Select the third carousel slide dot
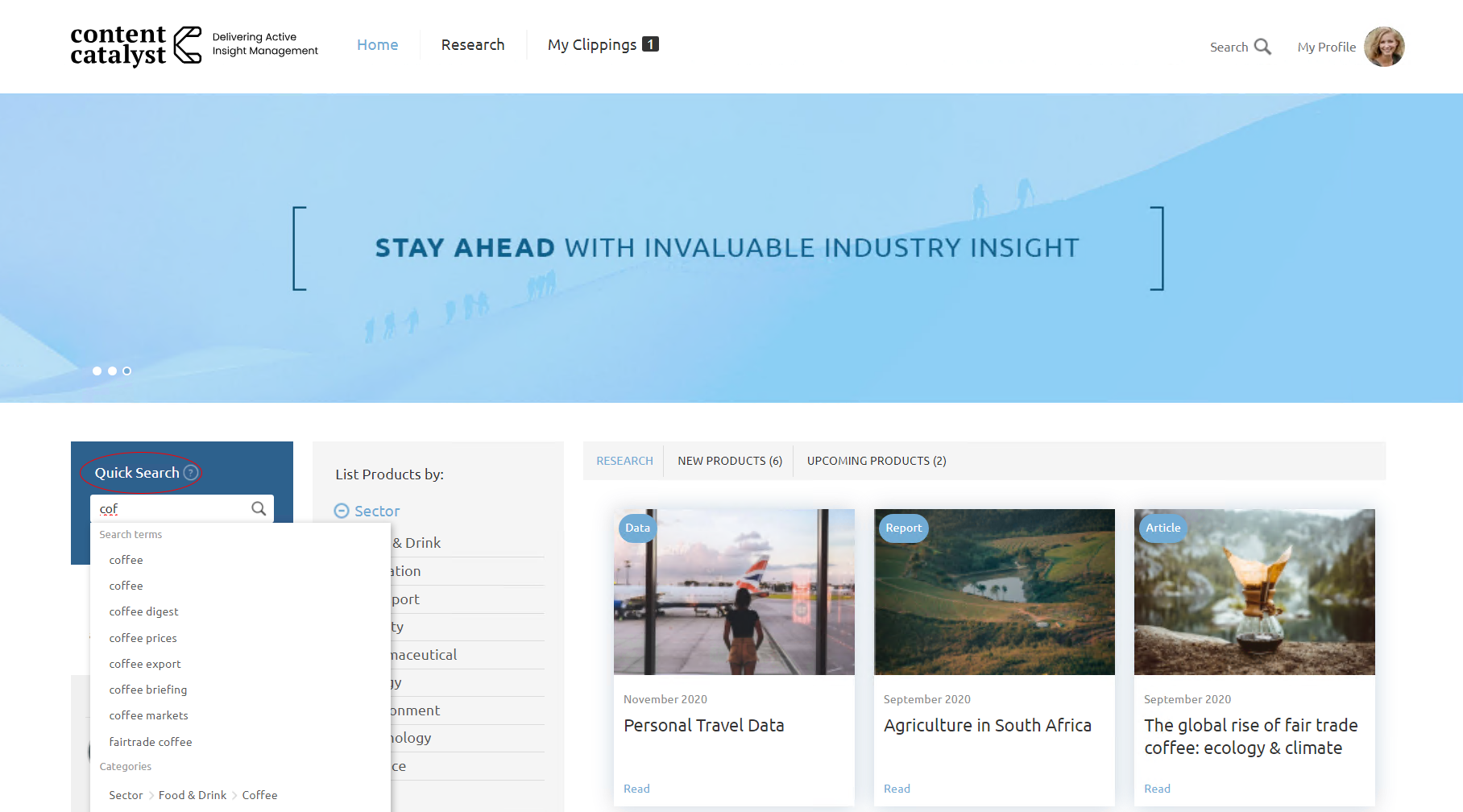The height and width of the screenshot is (812, 1463). pyautogui.click(x=126, y=371)
